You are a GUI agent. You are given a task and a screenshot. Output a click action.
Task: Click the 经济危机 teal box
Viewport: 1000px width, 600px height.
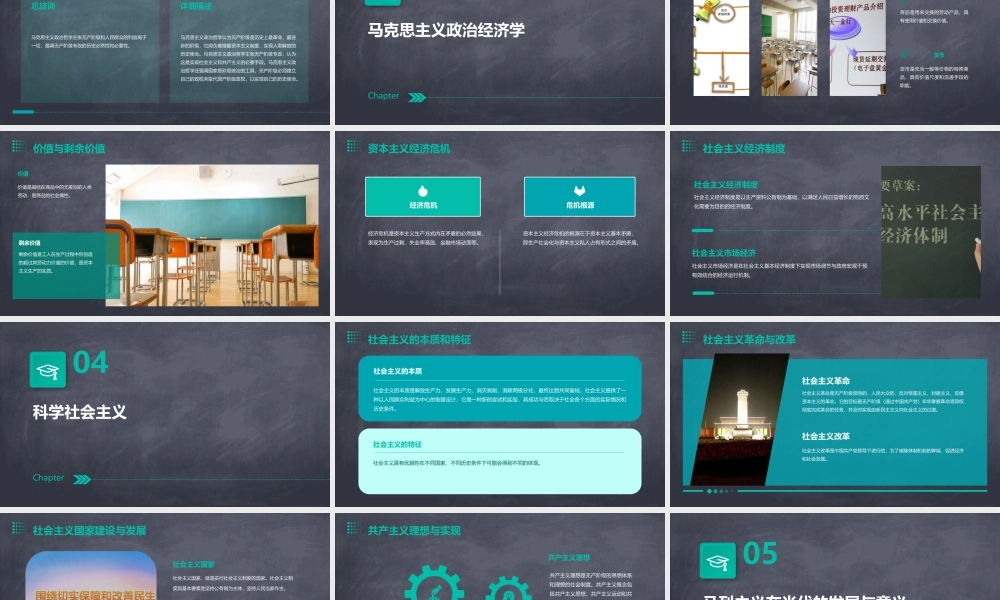pyautogui.click(x=423, y=196)
